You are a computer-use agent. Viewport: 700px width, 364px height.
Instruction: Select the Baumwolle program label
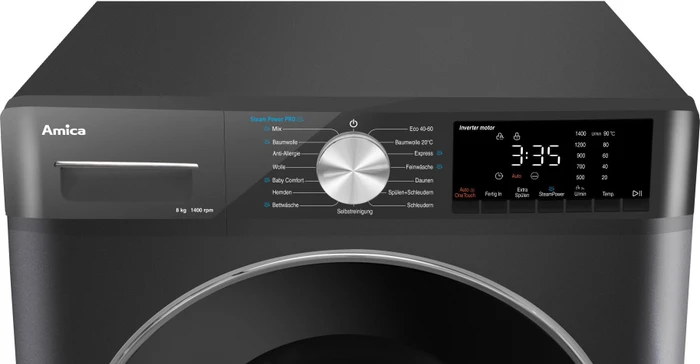pyautogui.click(x=285, y=142)
